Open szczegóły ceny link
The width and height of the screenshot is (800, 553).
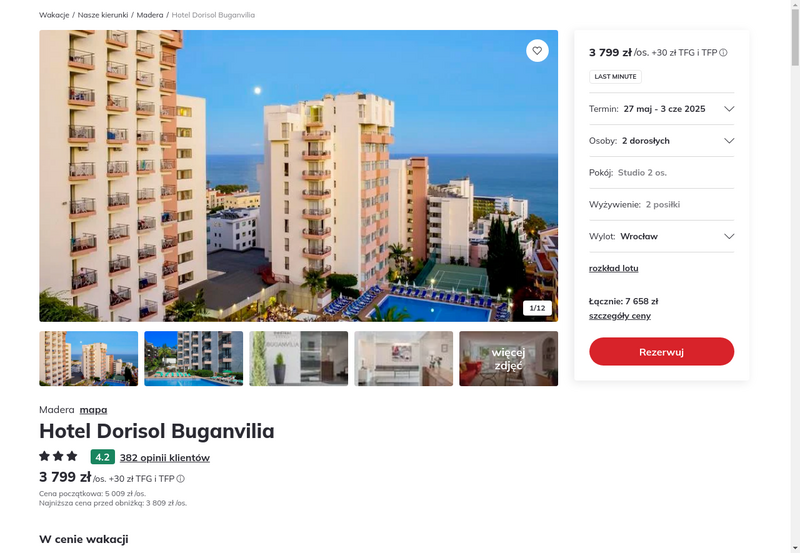(619, 316)
